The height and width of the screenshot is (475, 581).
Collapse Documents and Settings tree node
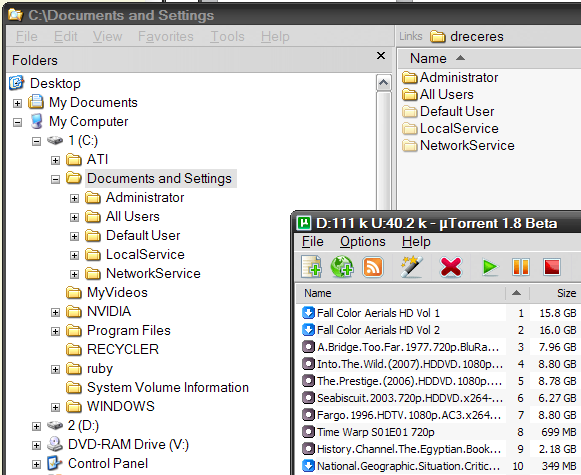pos(55,179)
